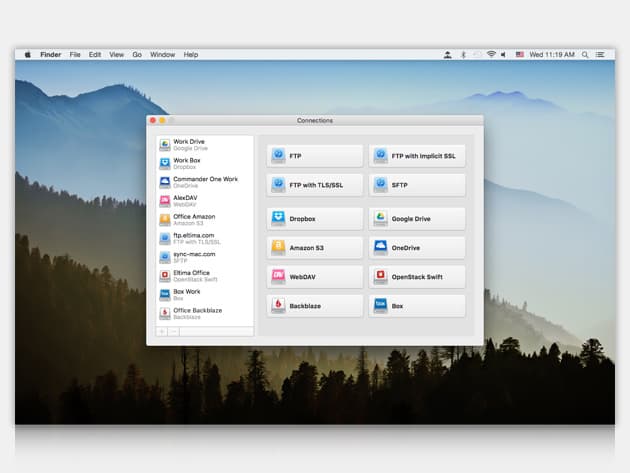Select the OpenStack Swift icon
This screenshot has height=473, width=630.
[x=381, y=276]
